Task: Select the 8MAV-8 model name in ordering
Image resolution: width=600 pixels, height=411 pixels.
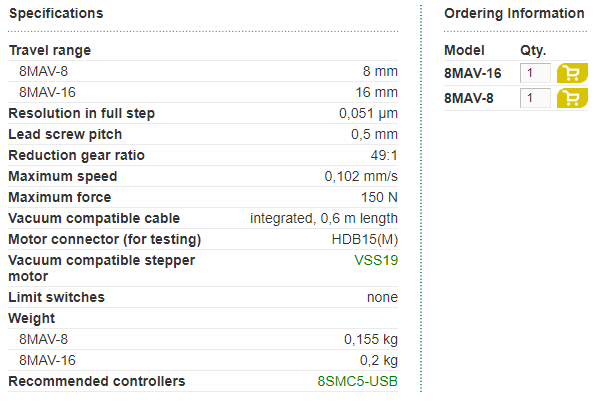Action: [469, 98]
